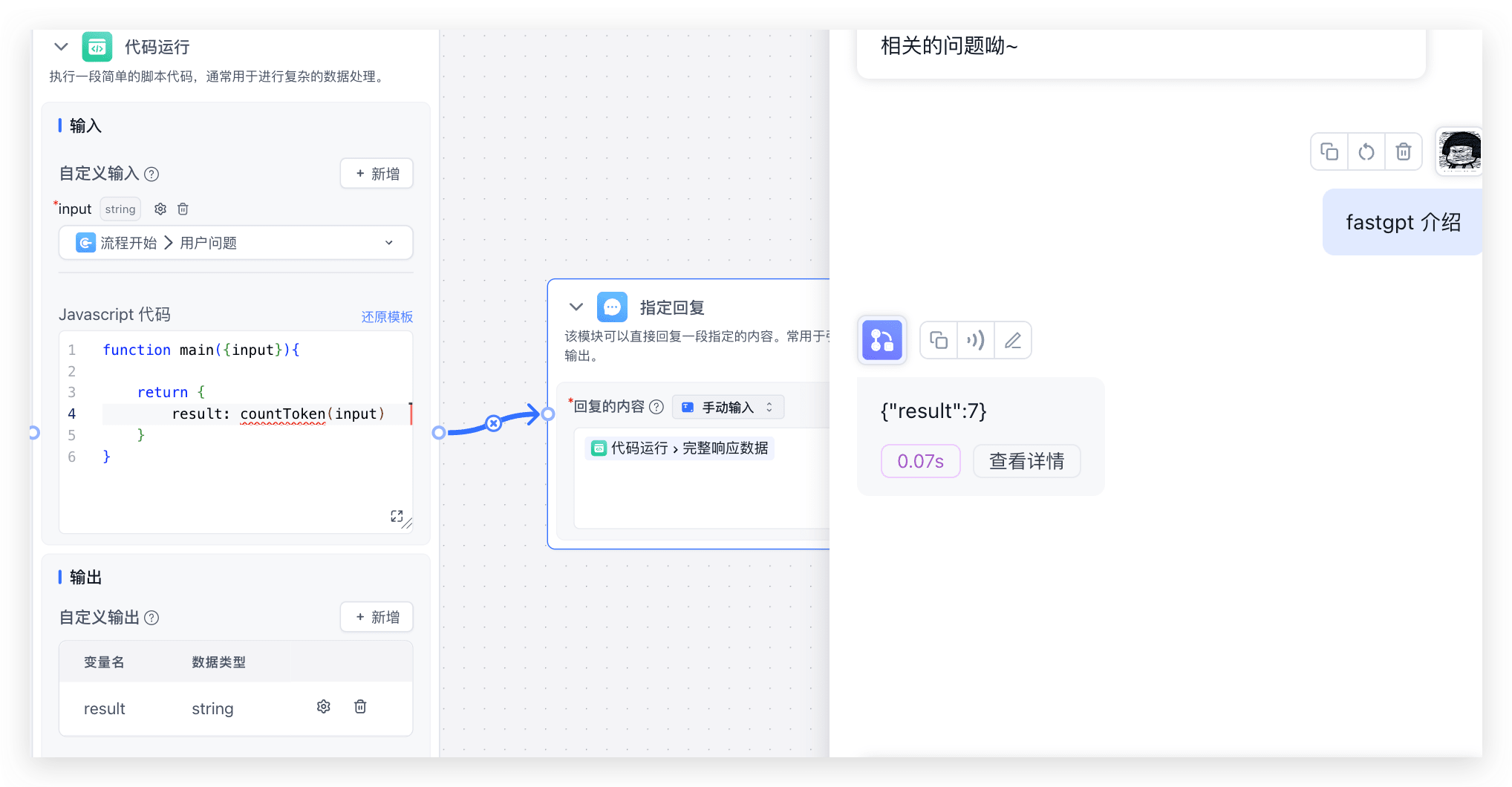Regenerate the user message with refresh icon
Viewport: 1512px width, 787px height.
pyautogui.click(x=1366, y=152)
